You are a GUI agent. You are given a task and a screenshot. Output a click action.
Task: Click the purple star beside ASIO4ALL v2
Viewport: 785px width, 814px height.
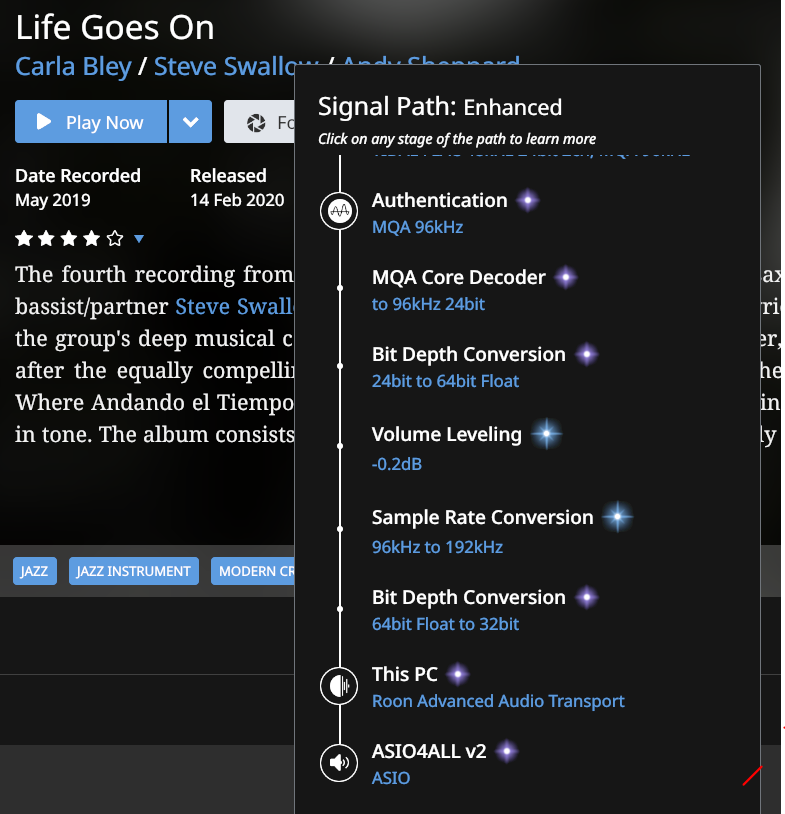coord(507,751)
